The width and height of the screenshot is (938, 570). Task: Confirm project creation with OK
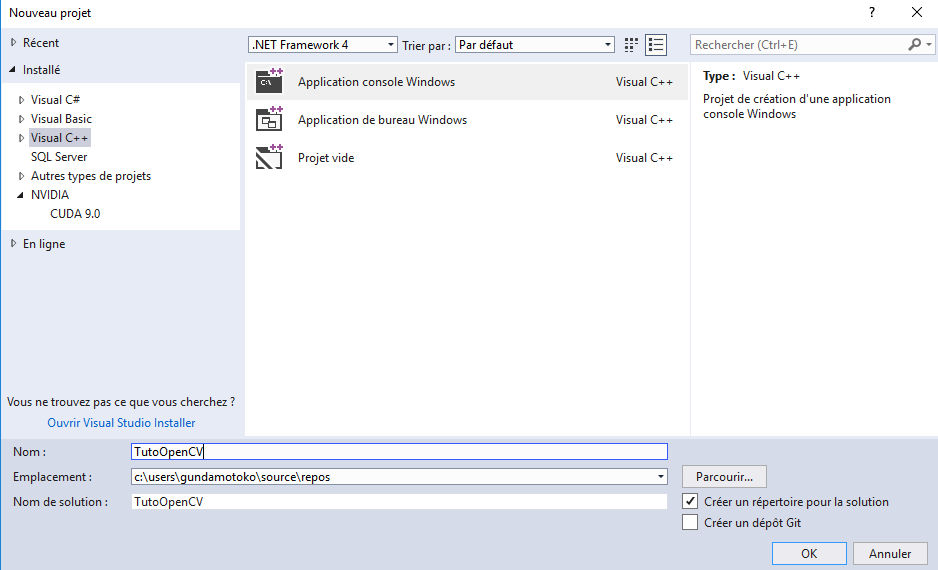click(x=809, y=553)
